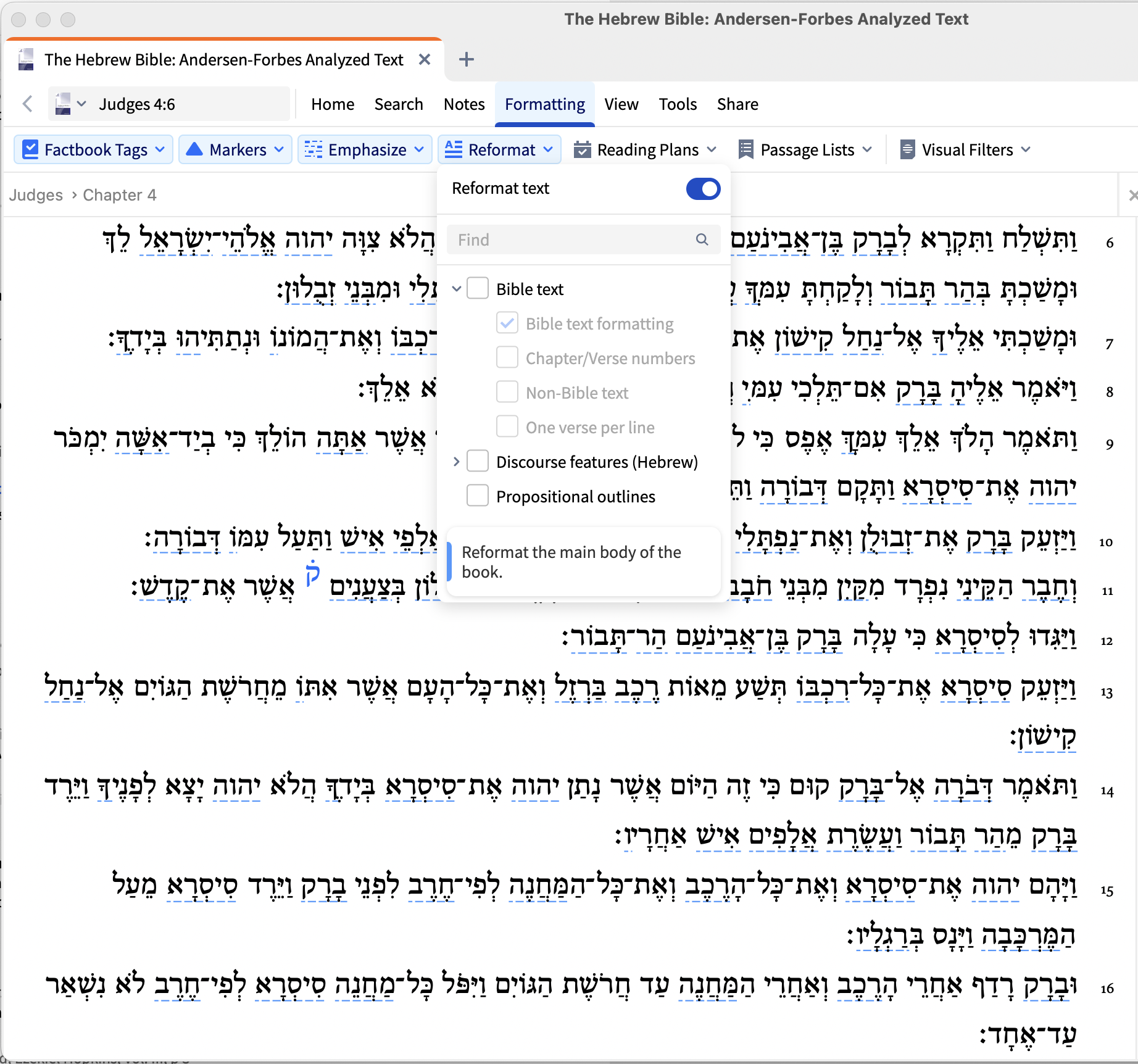
Task: Enable One verse per line checkbox
Action: pyautogui.click(x=507, y=426)
